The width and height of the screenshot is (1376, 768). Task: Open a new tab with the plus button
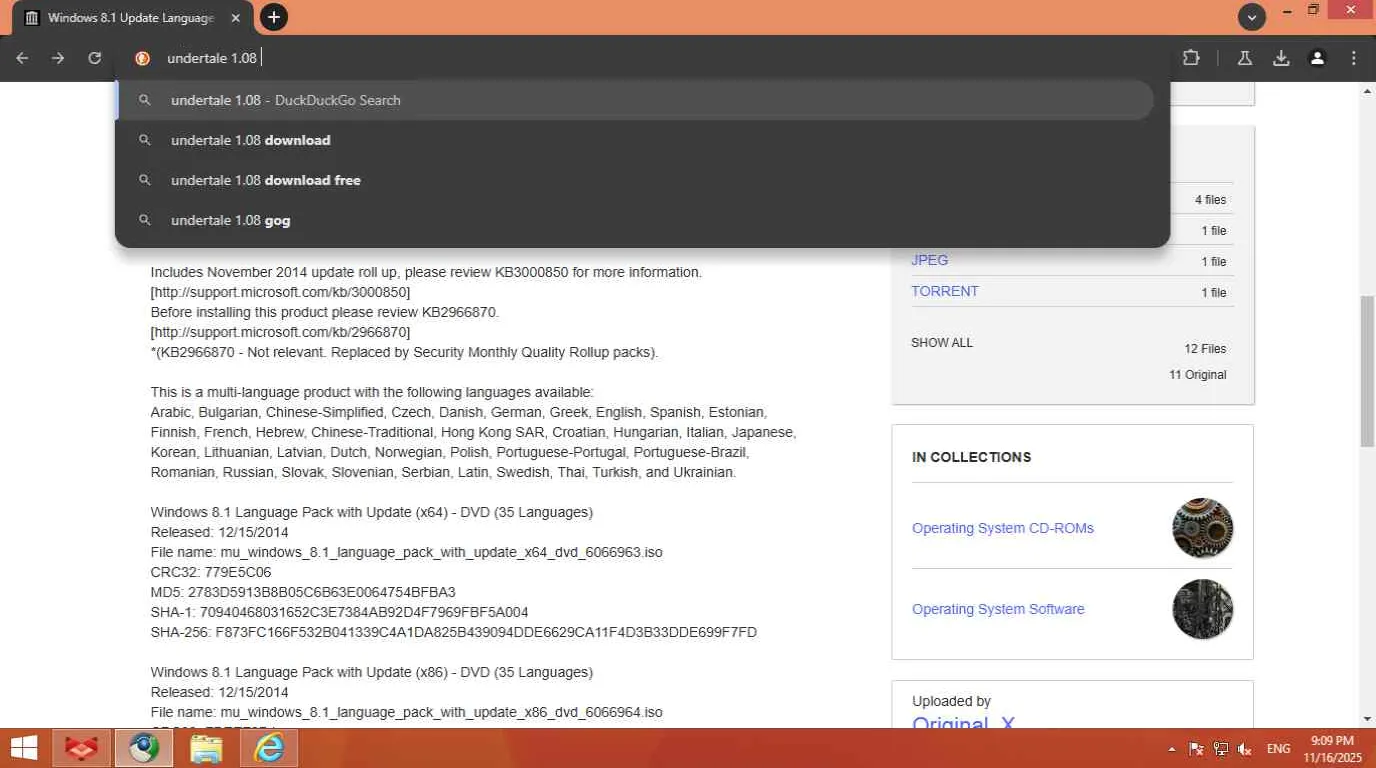coord(273,17)
